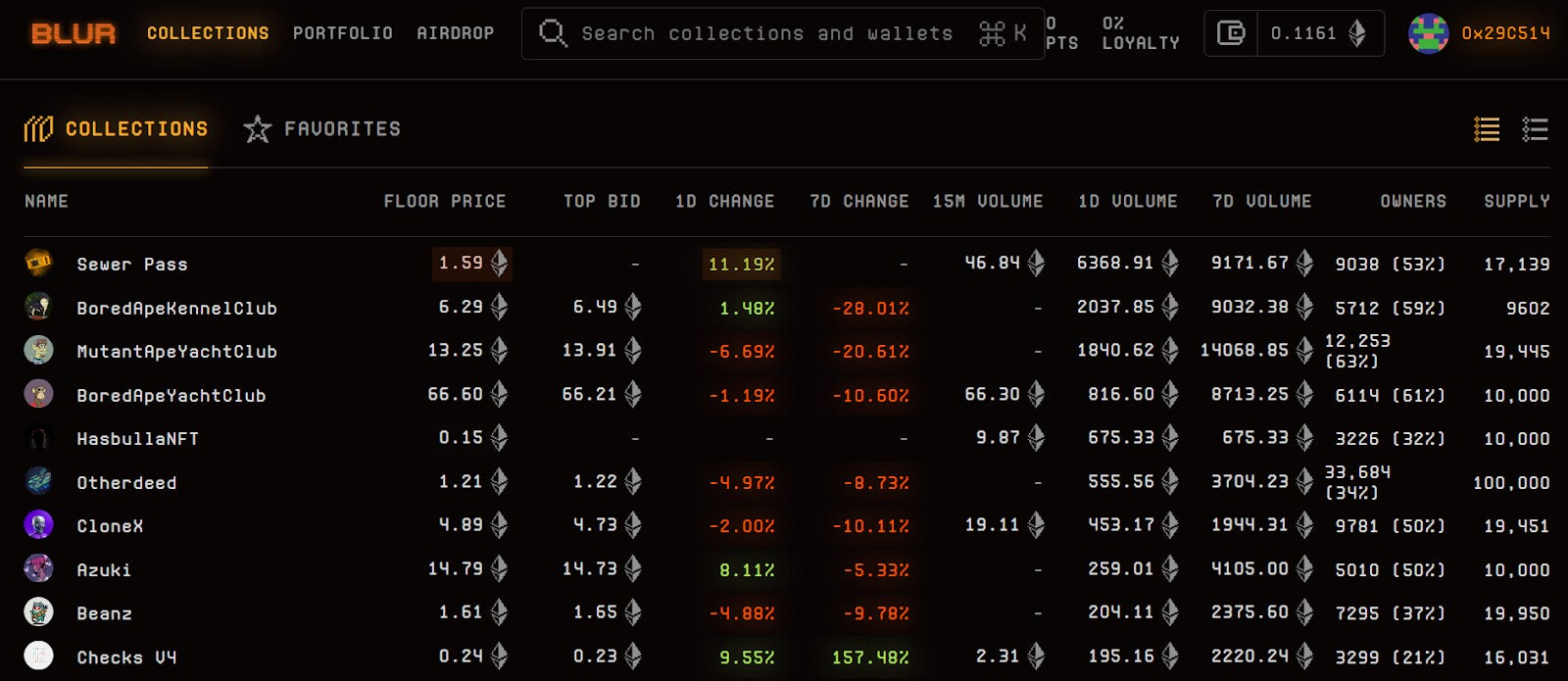Open the BoredApeYachtClub collection
Screen dimensions: 1568x681
tap(171, 396)
